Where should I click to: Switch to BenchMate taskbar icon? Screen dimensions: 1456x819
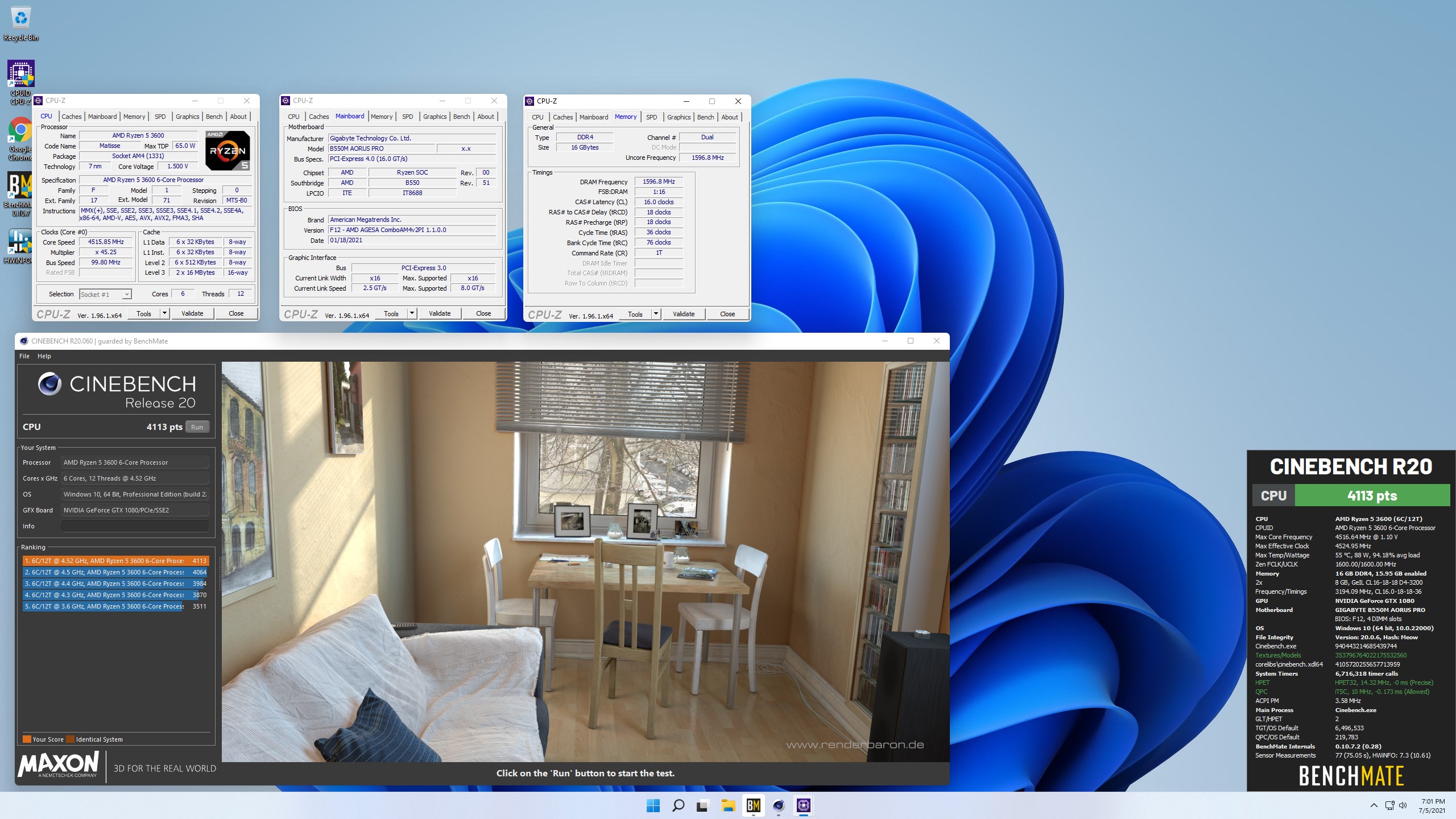(x=754, y=805)
